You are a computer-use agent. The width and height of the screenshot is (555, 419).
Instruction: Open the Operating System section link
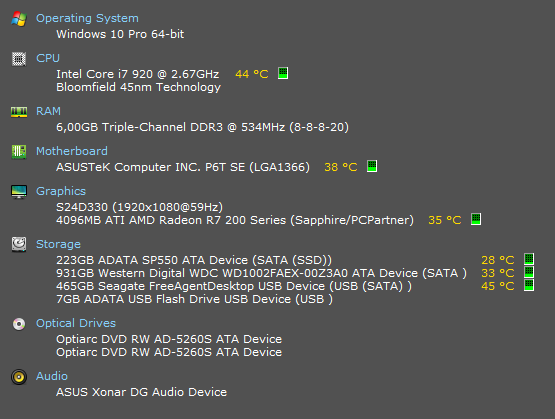(87, 18)
